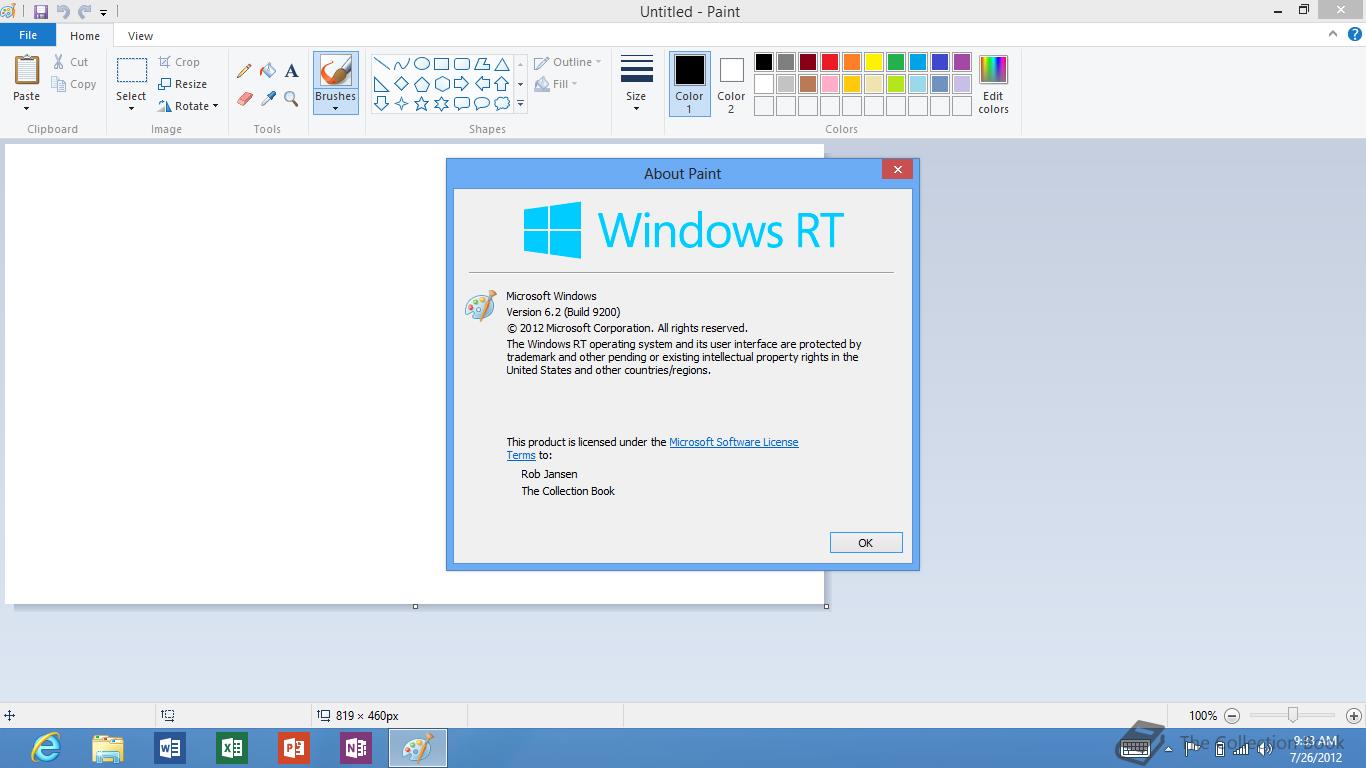This screenshot has height=768, width=1366.
Task: Collapse the ribbon with the chevron
Action: pos(1333,34)
